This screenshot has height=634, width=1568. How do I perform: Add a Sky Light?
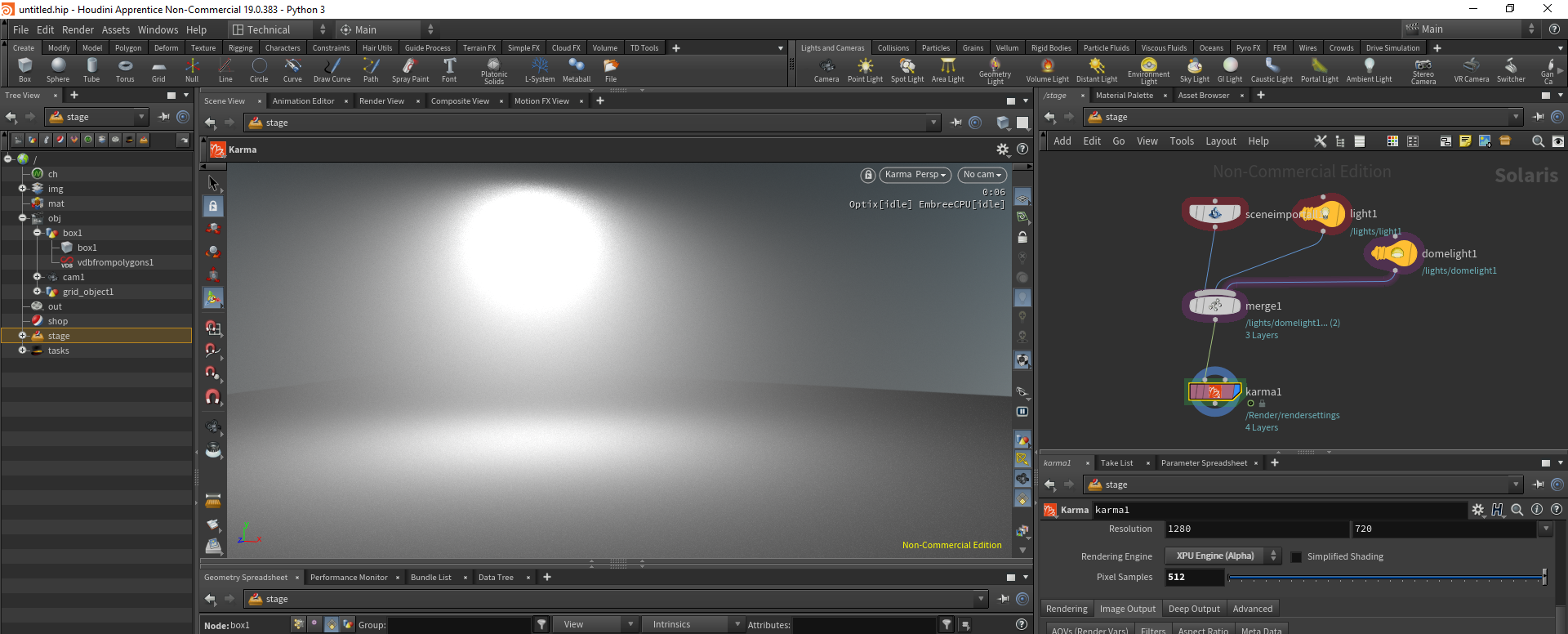1195,70
